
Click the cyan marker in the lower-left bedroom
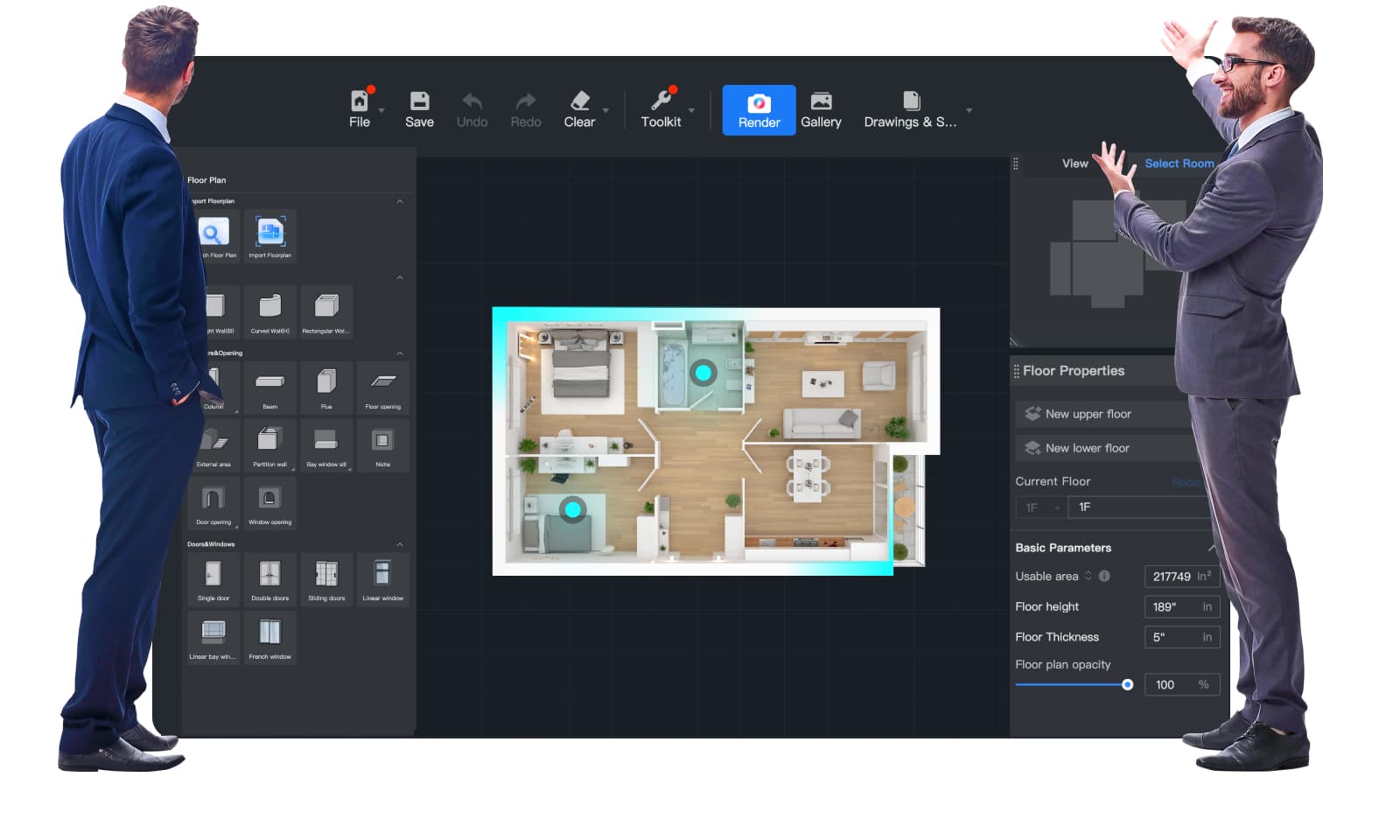[x=572, y=508]
